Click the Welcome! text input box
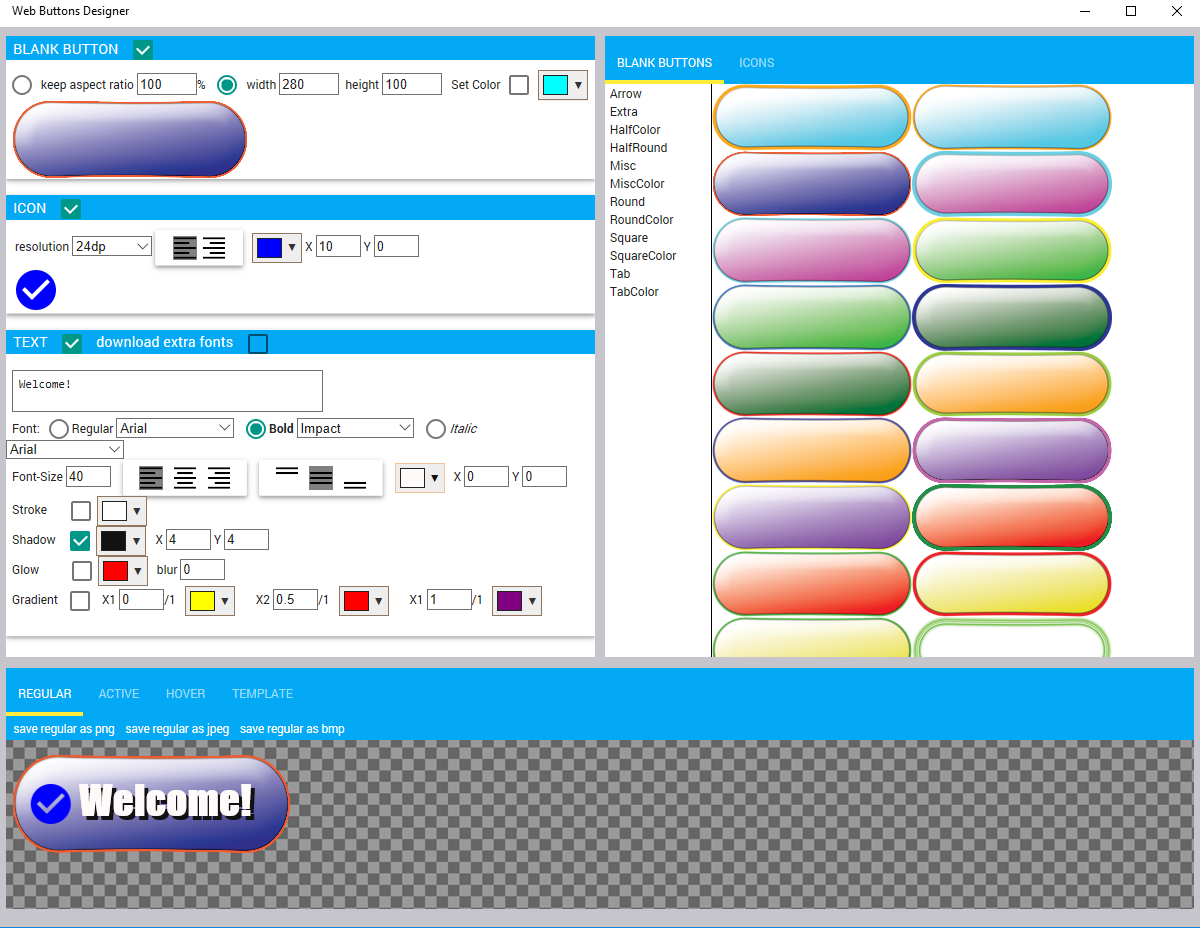 [x=167, y=391]
